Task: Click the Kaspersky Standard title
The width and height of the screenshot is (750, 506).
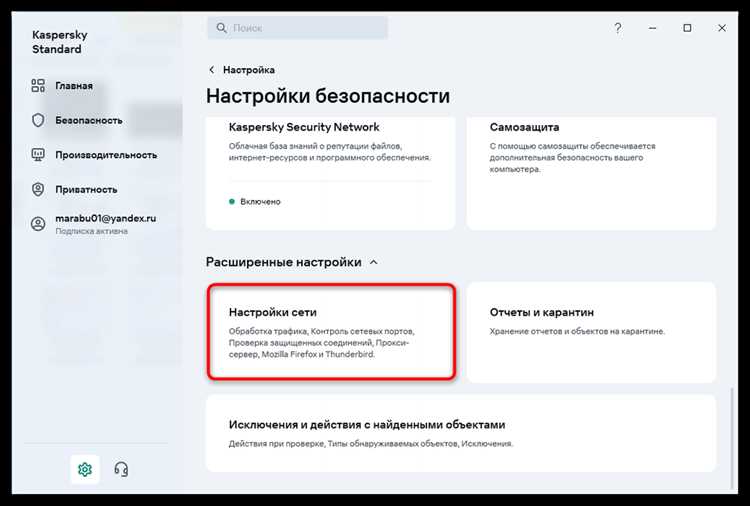Action: coord(60,42)
